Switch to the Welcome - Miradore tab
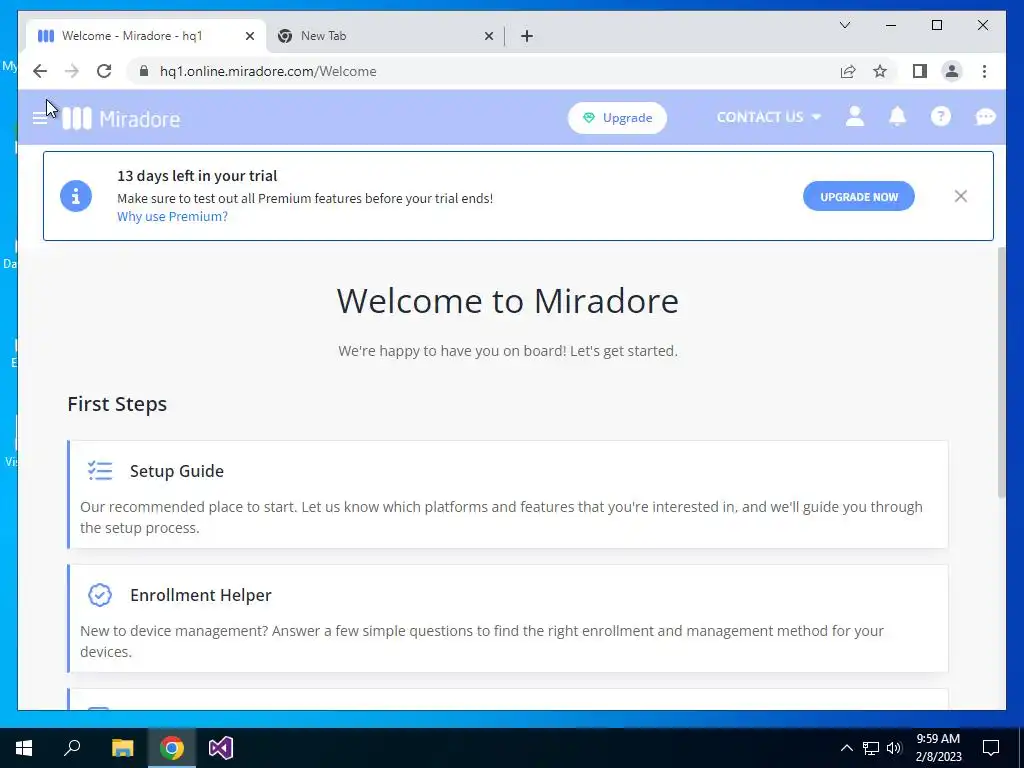 (146, 36)
